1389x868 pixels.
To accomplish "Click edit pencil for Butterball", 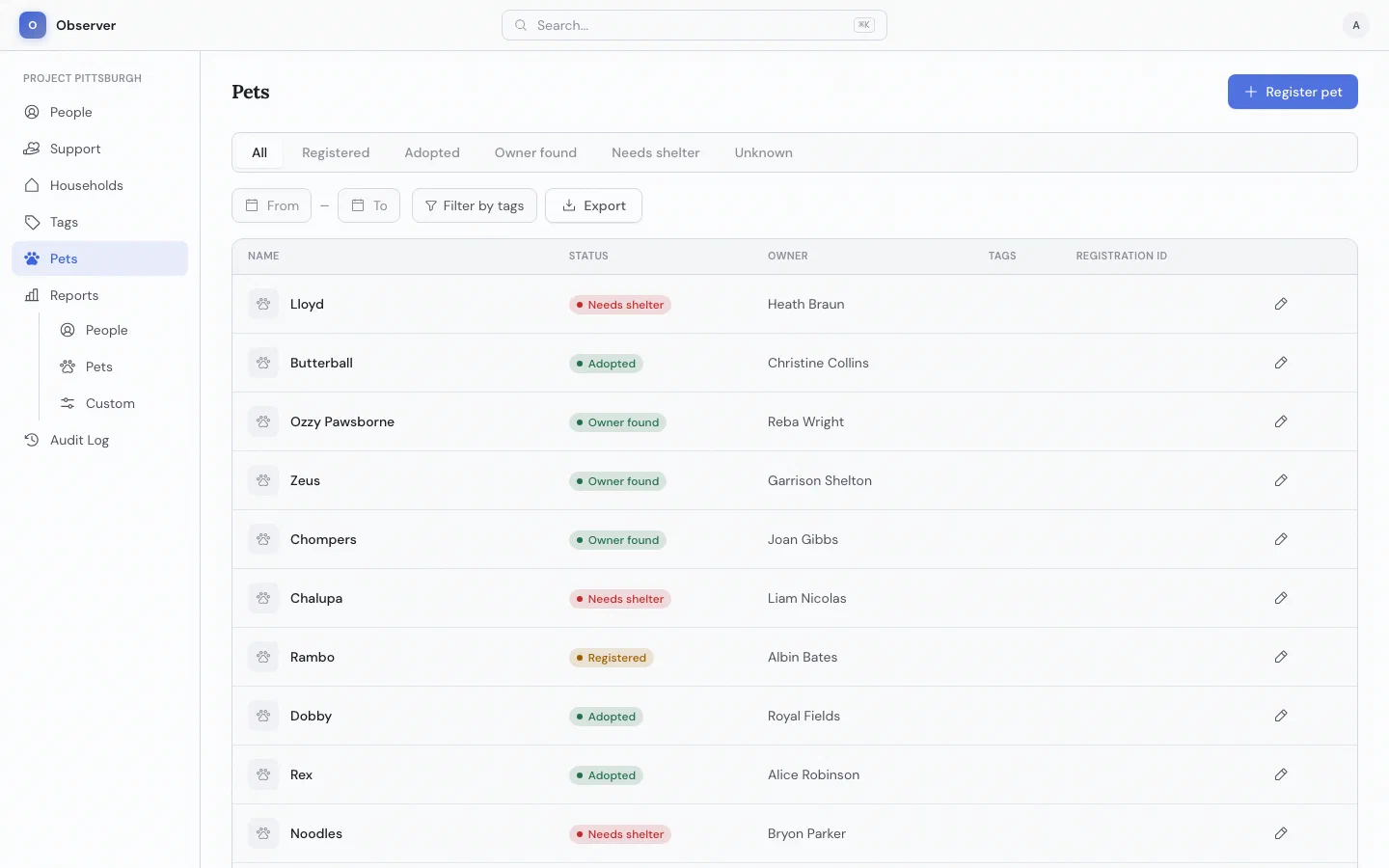I will (x=1281, y=363).
